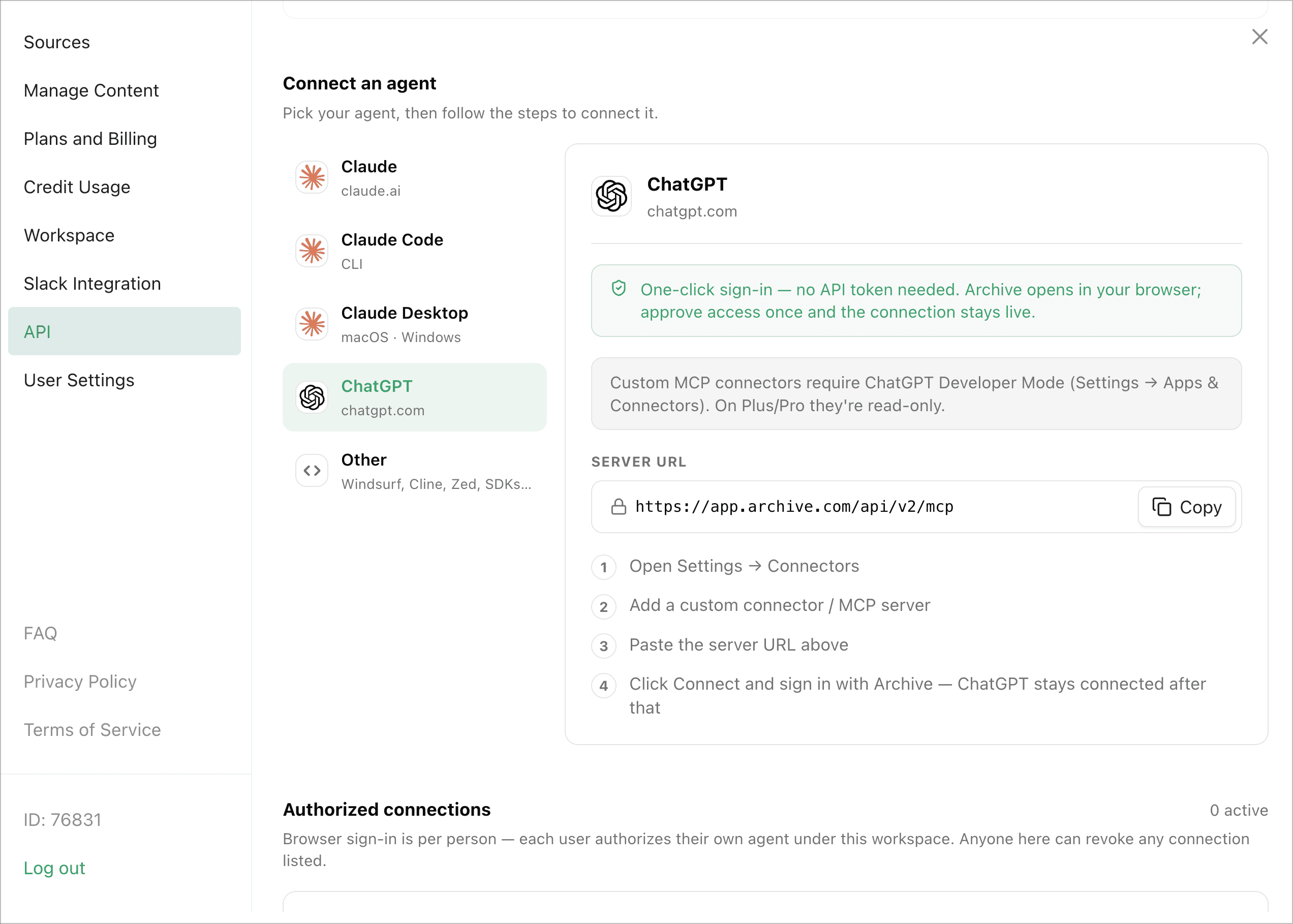Click the Claude Desktop starburst icon
The width and height of the screenshot is (1293, 924).
[312, 324]
